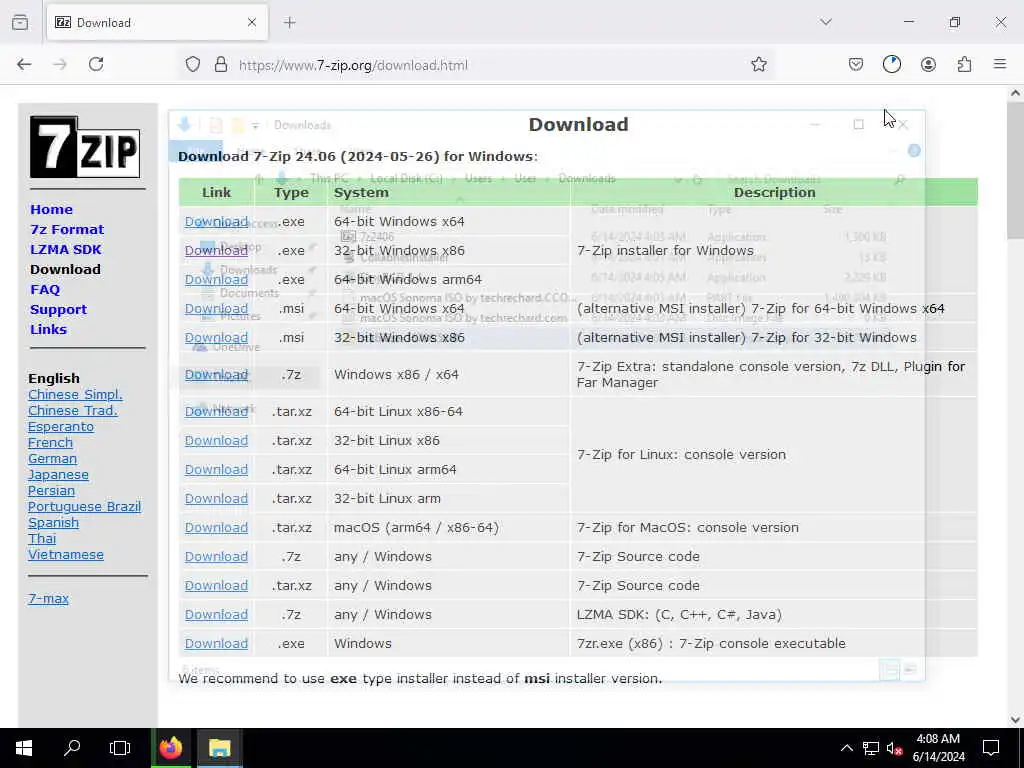Download .msi for 64-bit Windows x64
This screenshot has width=1024, height=768.
216,308
